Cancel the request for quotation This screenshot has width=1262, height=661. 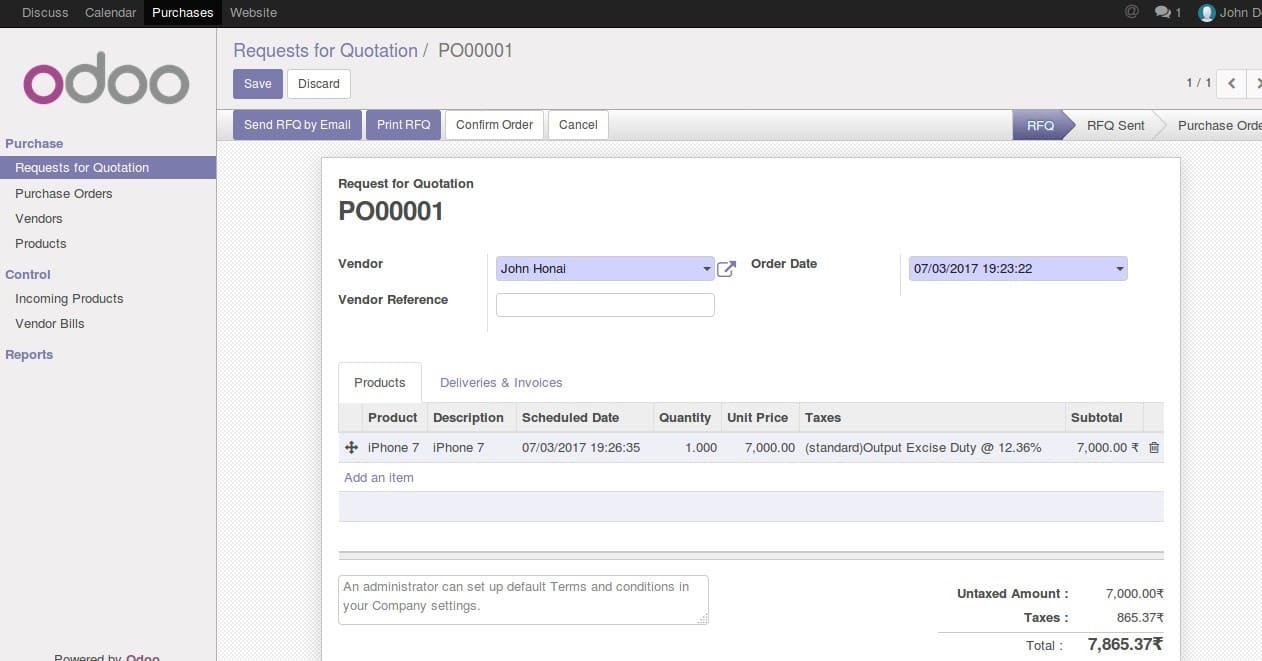(578, 125)
